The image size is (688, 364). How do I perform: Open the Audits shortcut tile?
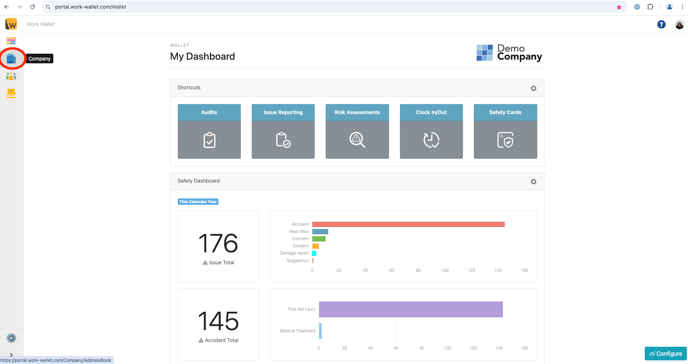click(209, 131)
